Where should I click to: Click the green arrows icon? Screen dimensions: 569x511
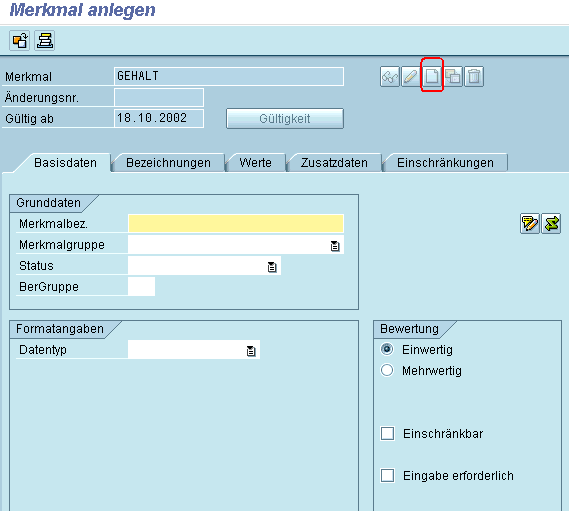click(551, 224)
